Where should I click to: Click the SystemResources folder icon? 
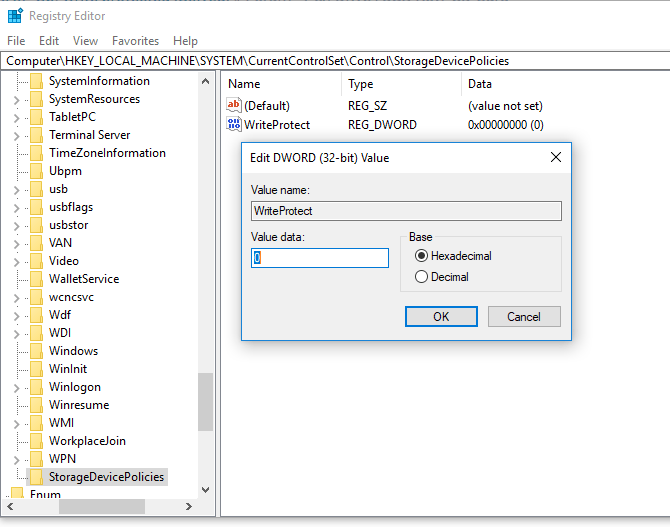[x=37, y=99]
